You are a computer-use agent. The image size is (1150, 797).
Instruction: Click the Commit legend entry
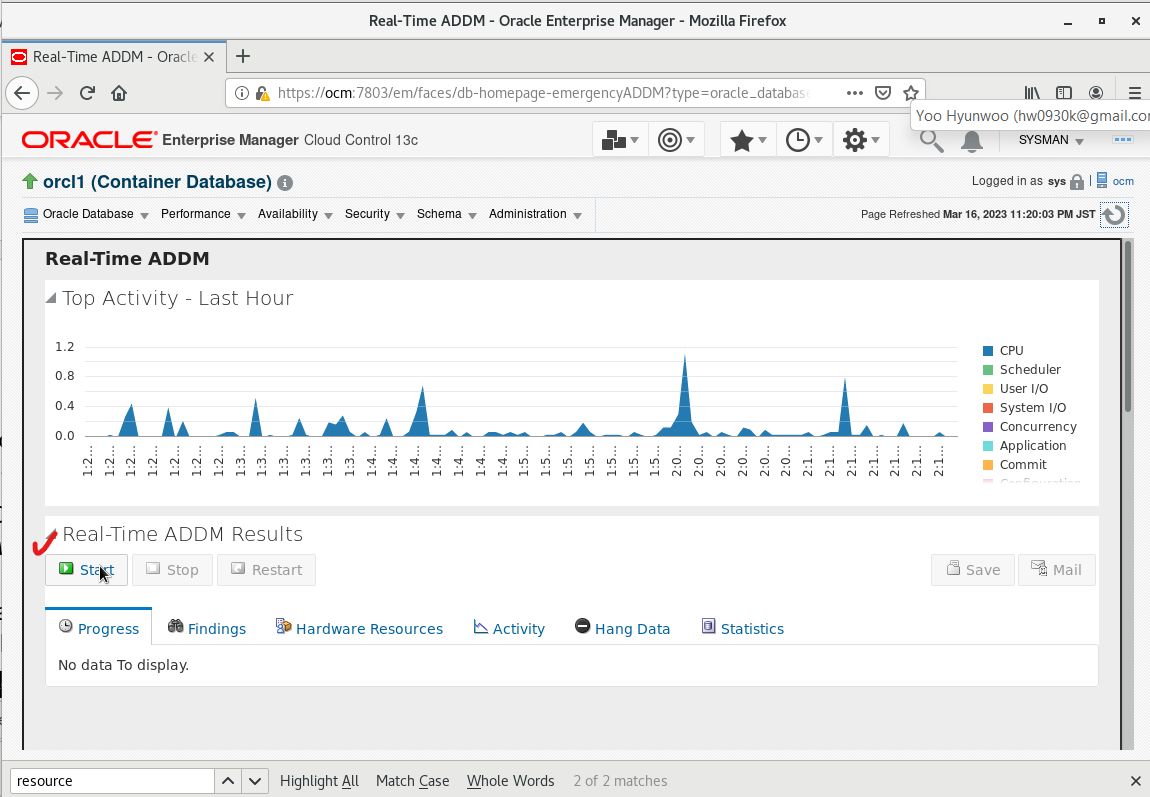1015,465
